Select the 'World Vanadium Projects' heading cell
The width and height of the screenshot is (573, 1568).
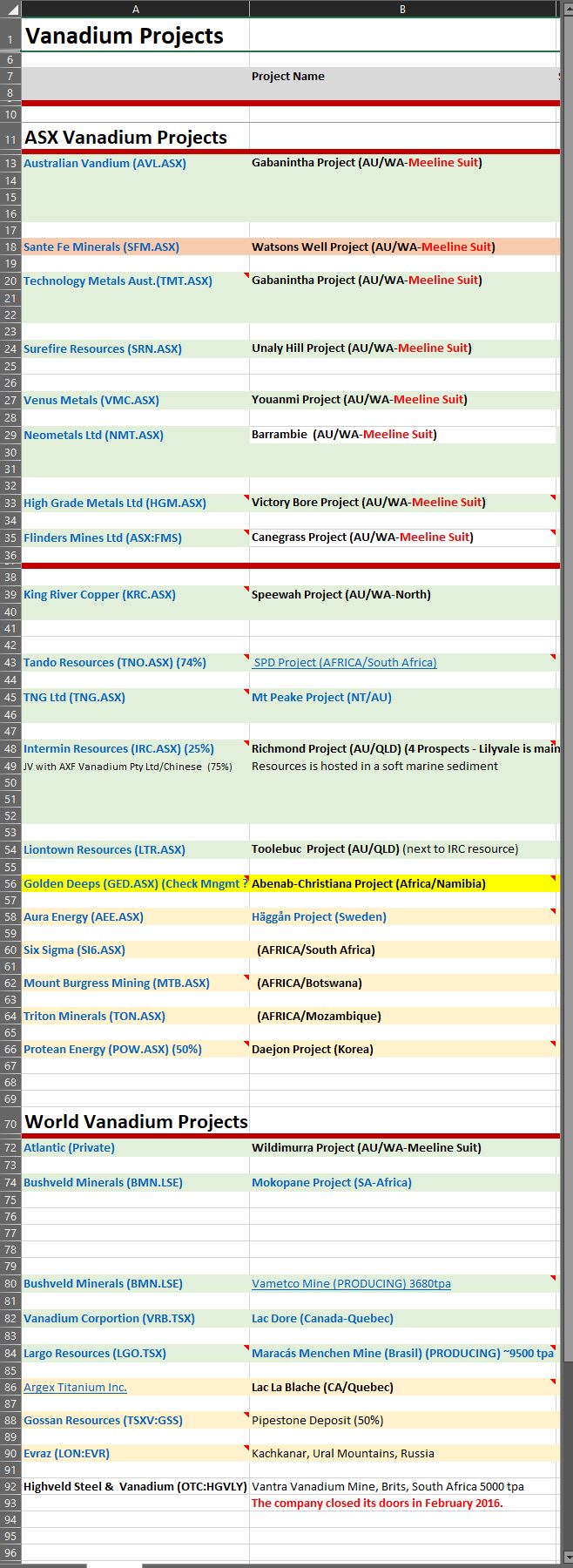[x=135, y=1121]
